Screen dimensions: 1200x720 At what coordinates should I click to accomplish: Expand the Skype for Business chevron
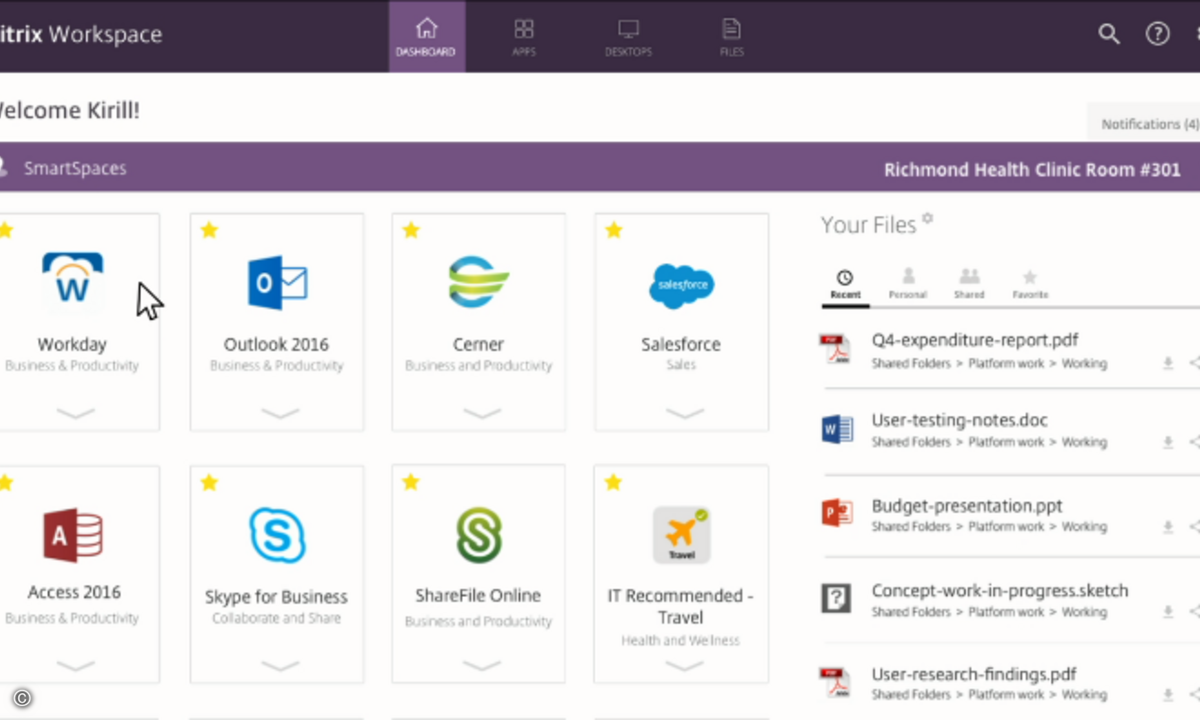[x=280, y=665]
